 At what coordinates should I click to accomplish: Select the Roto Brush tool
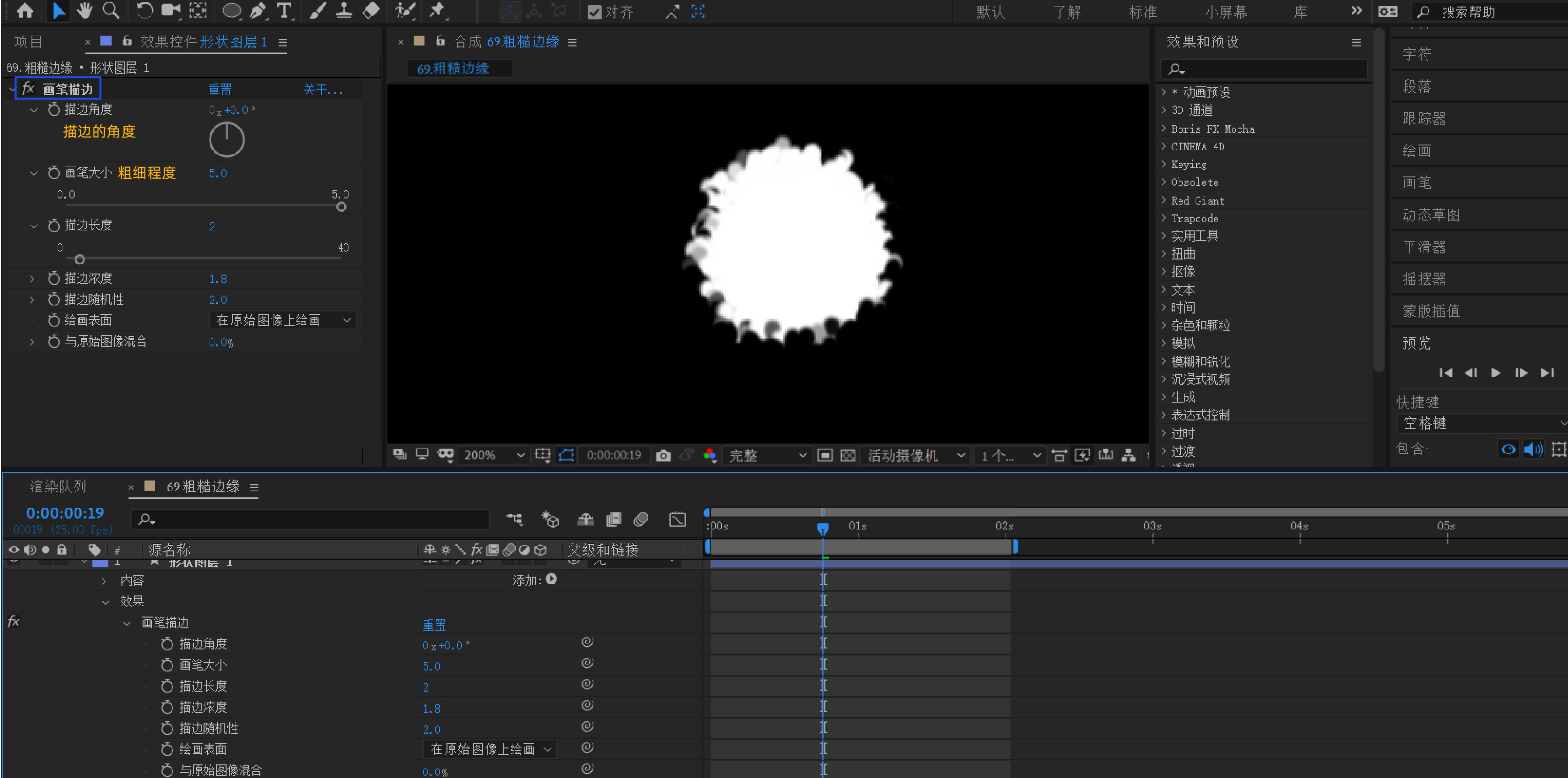(x=404, y=10)
